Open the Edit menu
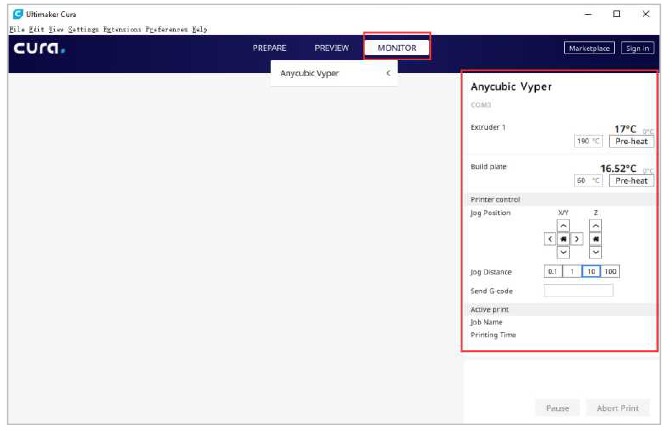672x431 pixels. pos(37,29)
